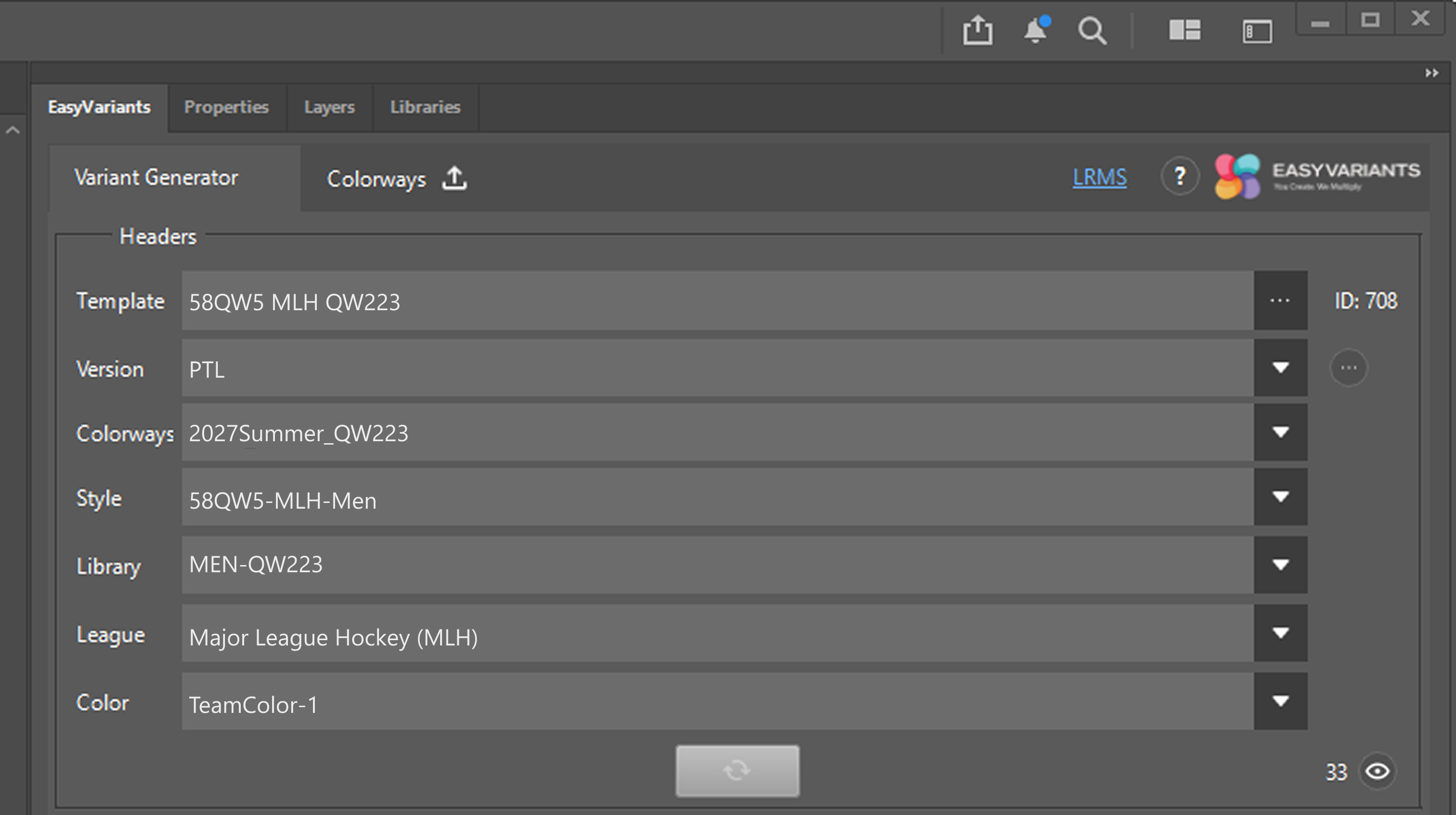Image resolution: width=1456 pixels, height=815 pixels.
Task: Click the Headers group label
Action: pyautogui.click(x=158, y=237)
